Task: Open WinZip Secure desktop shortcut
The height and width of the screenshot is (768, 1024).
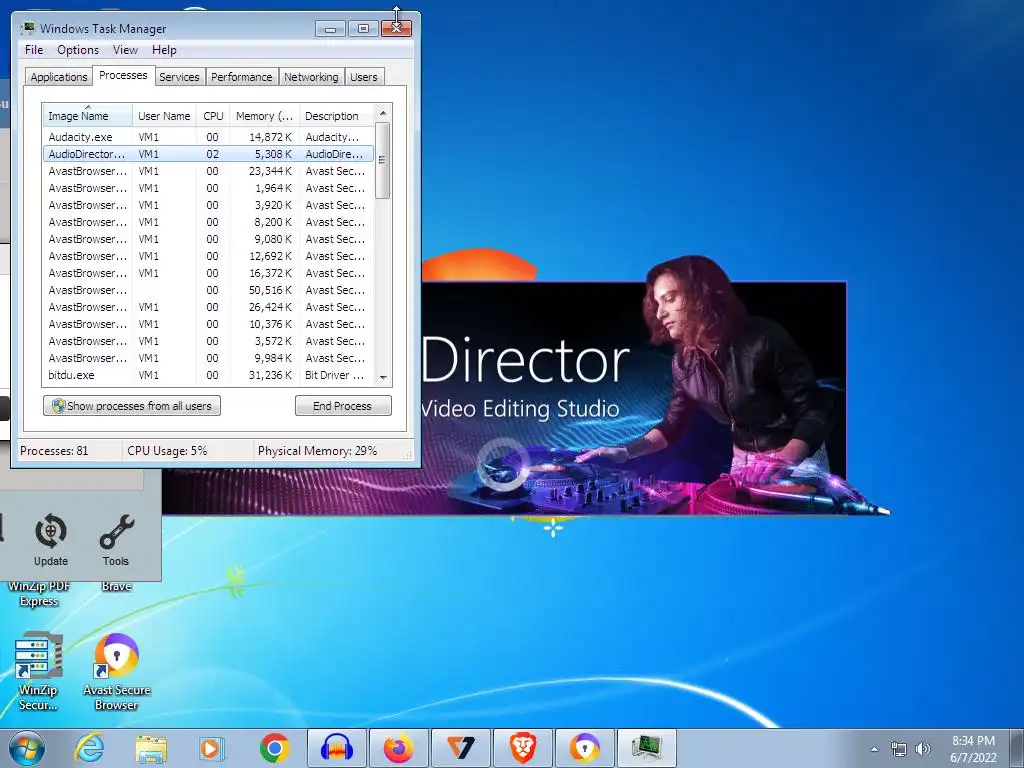Action: [x=39, y=671]
